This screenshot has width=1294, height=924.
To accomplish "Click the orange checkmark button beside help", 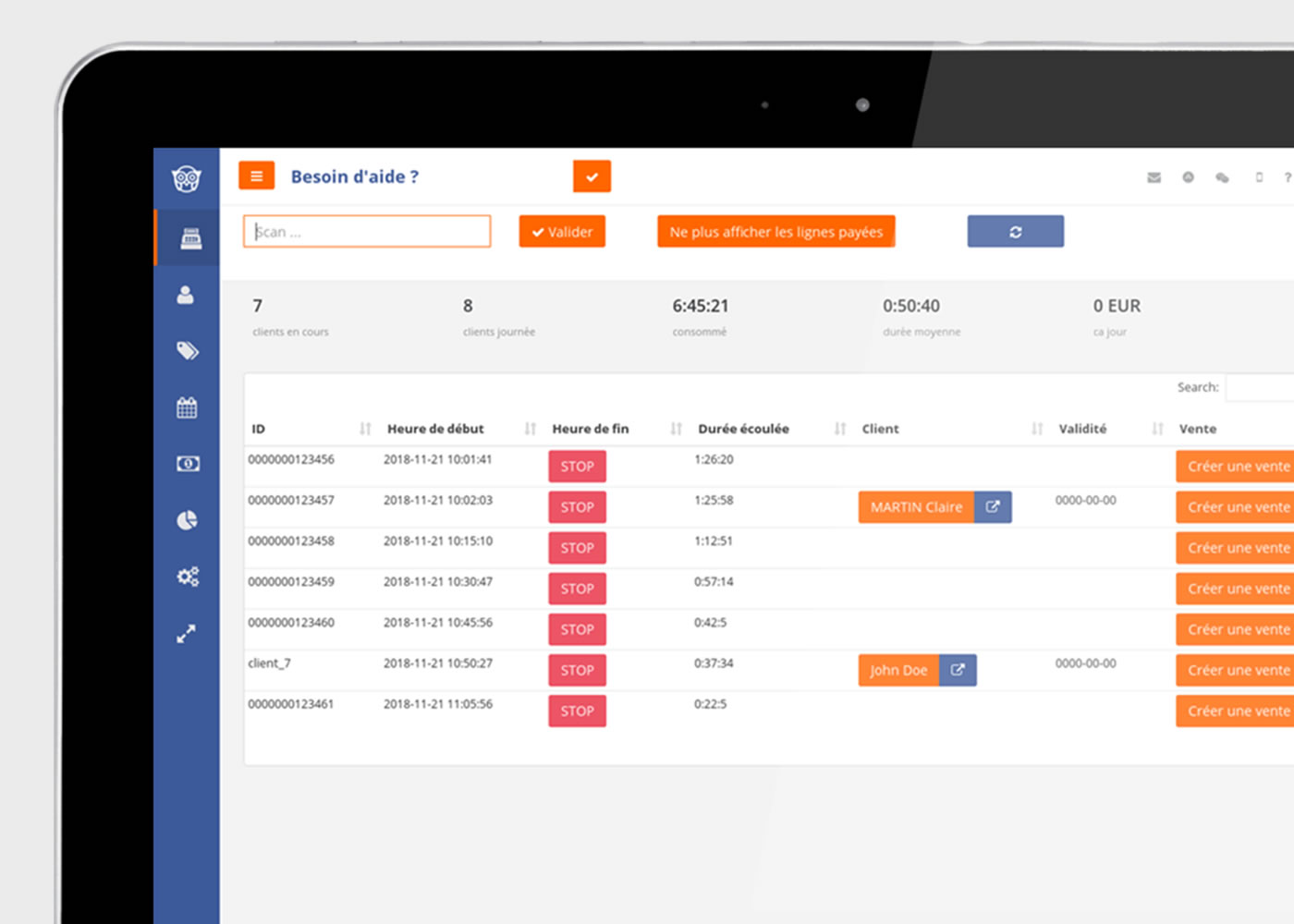I will [592, 176].
